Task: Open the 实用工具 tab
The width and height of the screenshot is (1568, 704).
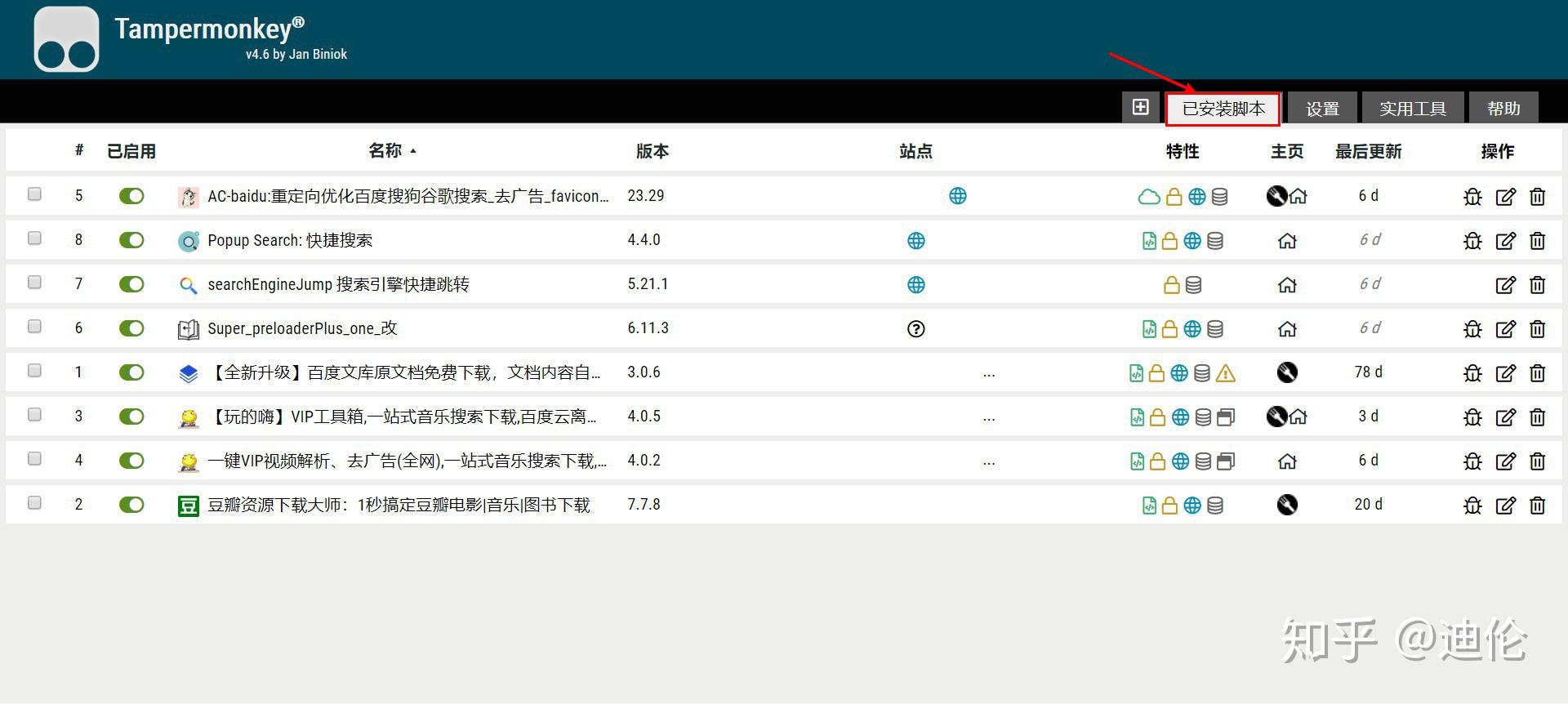Action: (1412, 109)
